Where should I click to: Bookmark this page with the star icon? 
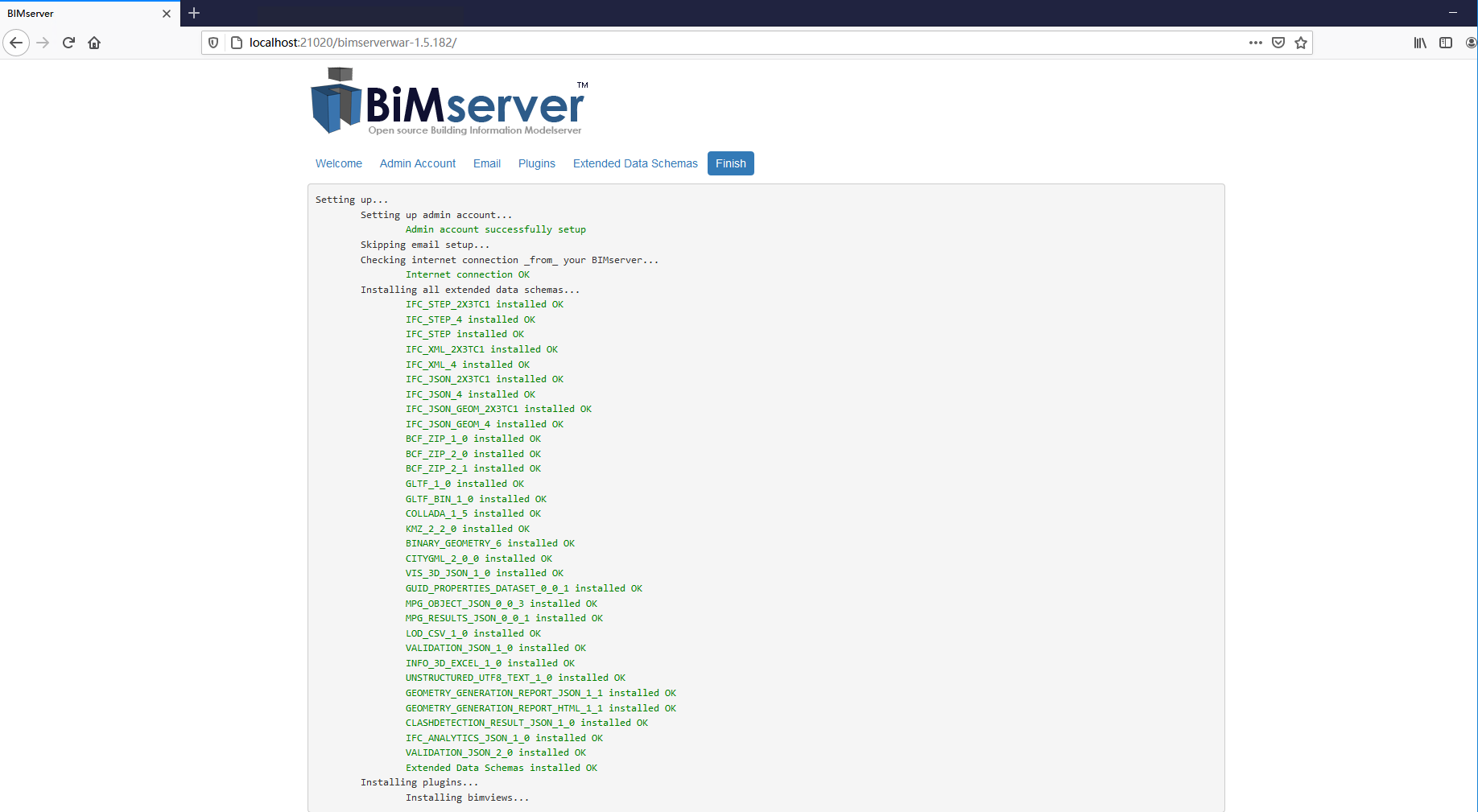pos(1300,42)
